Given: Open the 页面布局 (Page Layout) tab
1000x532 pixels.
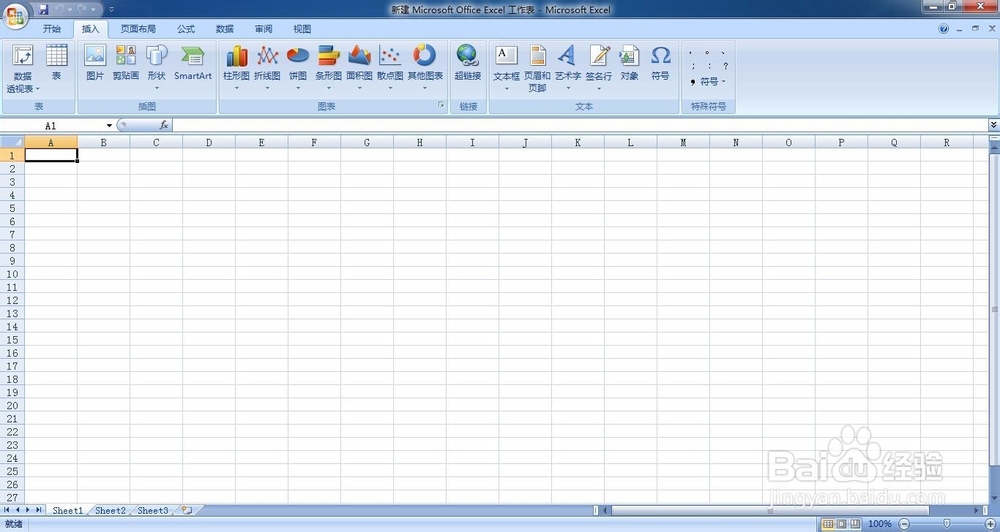Looking at the screenshot, I should point(138,29).
